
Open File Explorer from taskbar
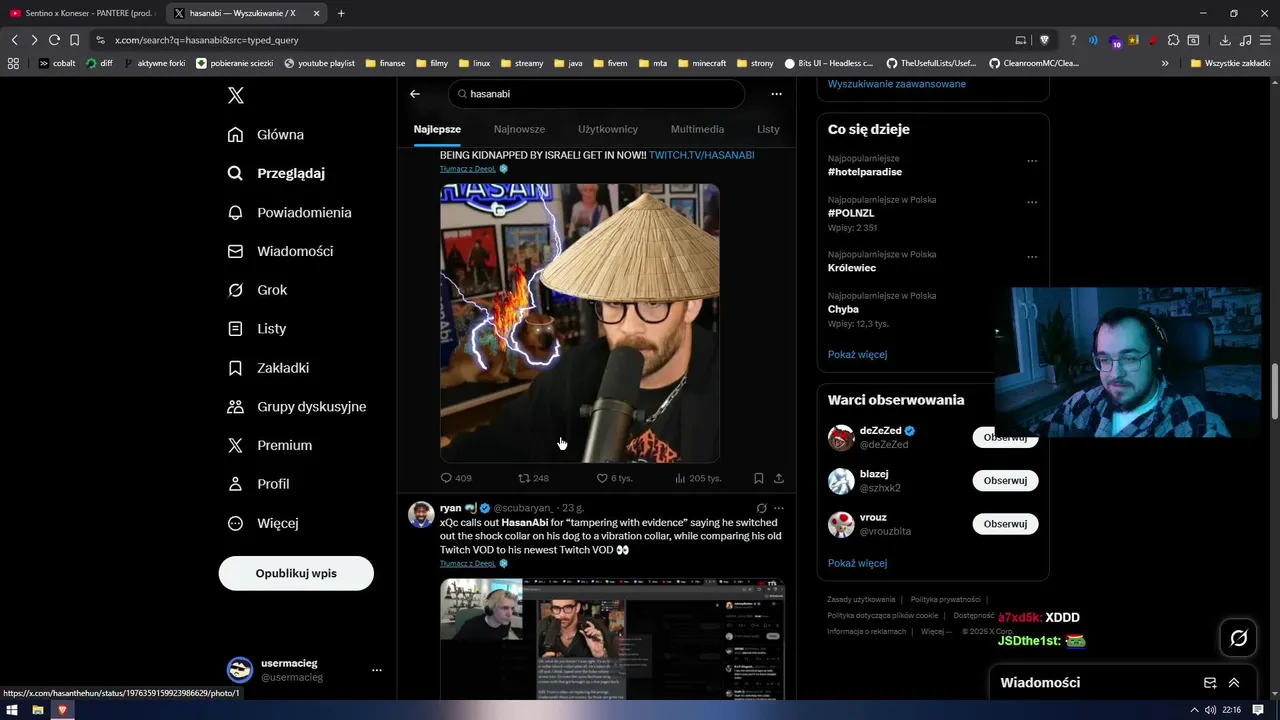pyautogui.click(x=37, y=710)
